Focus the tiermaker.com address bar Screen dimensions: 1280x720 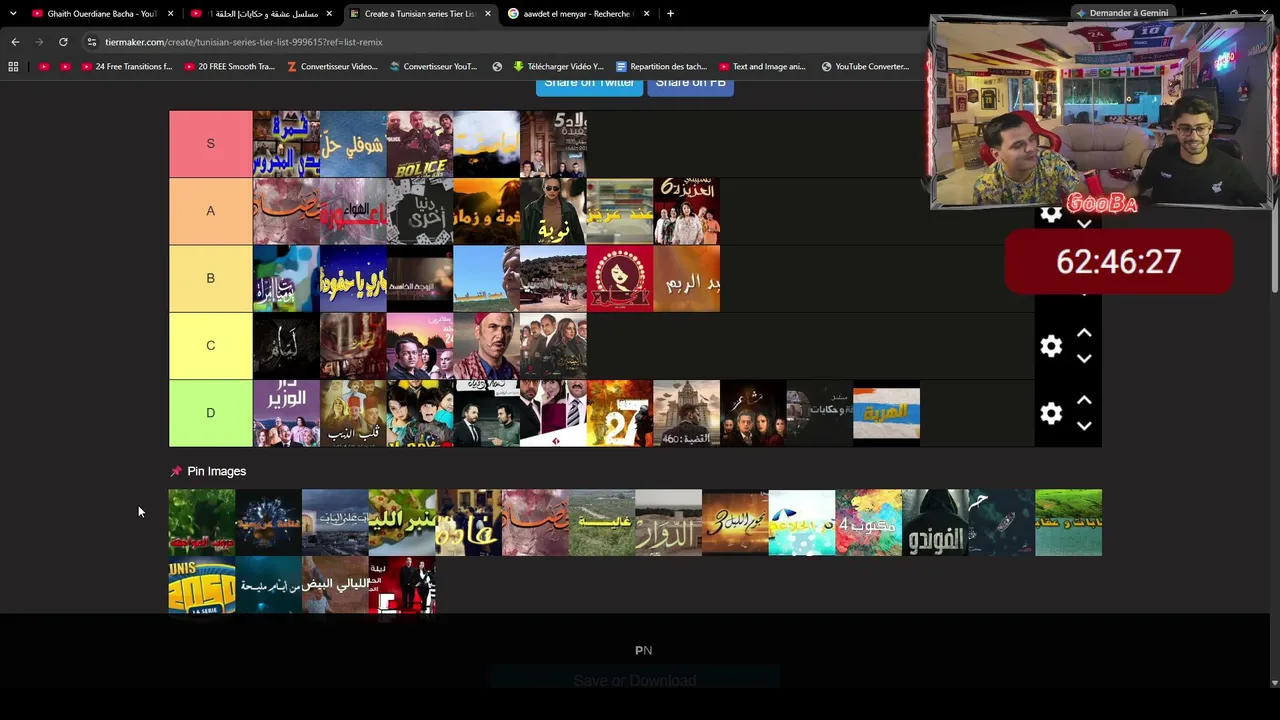[500, 42]
